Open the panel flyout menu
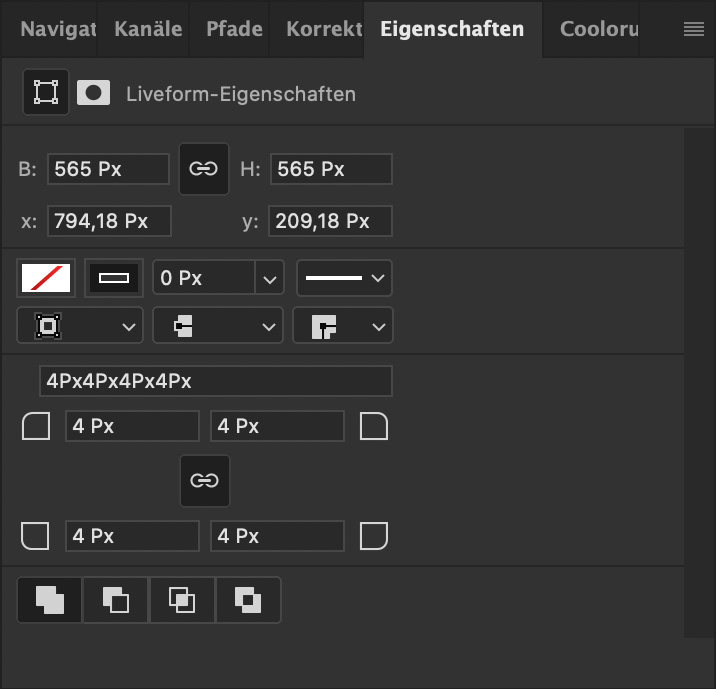 point(693,29)
